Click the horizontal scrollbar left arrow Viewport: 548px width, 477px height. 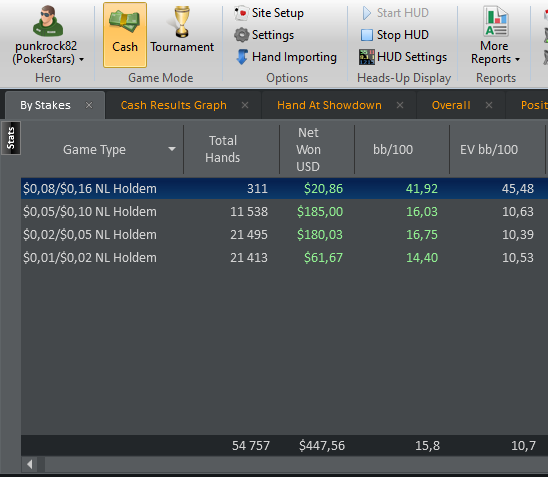(30, 464)
